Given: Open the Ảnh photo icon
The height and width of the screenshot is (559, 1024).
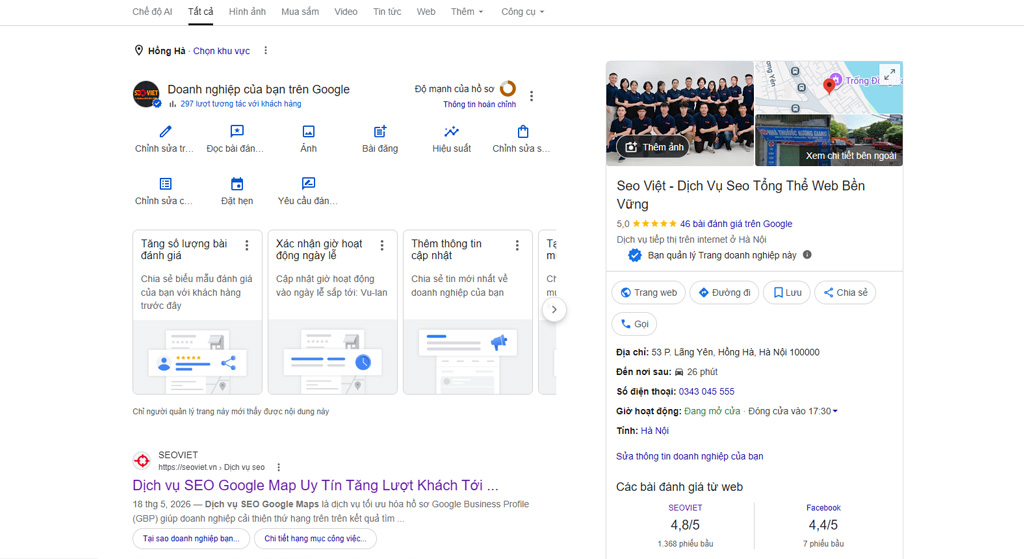Looking at the screenshot, I should pyautogui.click(x=308, y=131).
